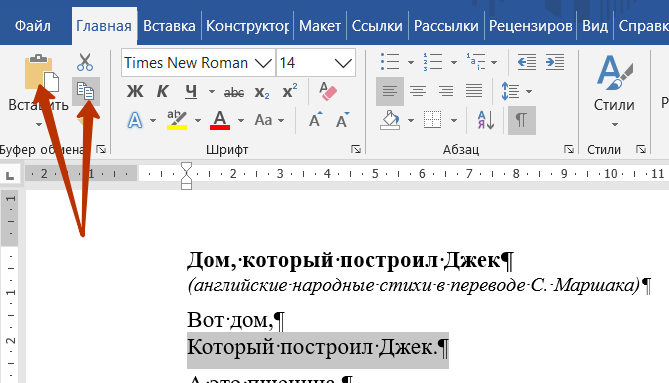Decrease paragraph indent

pyautogui.click(x=526, y=62)
